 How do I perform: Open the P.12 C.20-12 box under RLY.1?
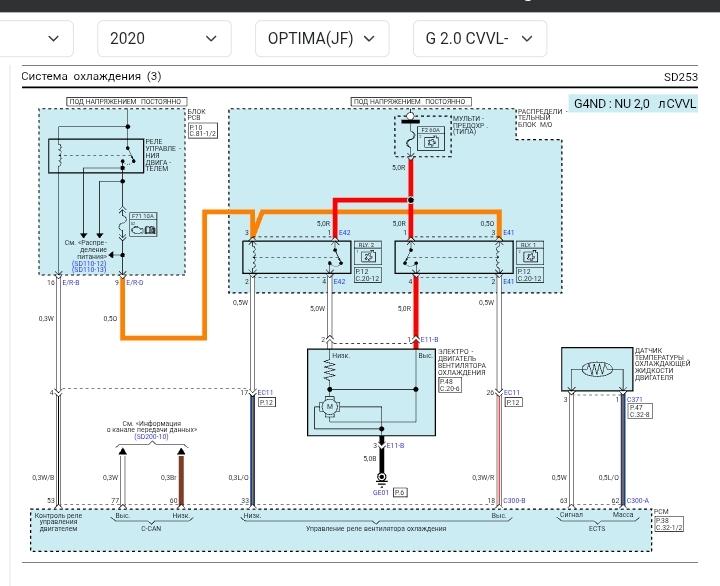pos(529,275)
